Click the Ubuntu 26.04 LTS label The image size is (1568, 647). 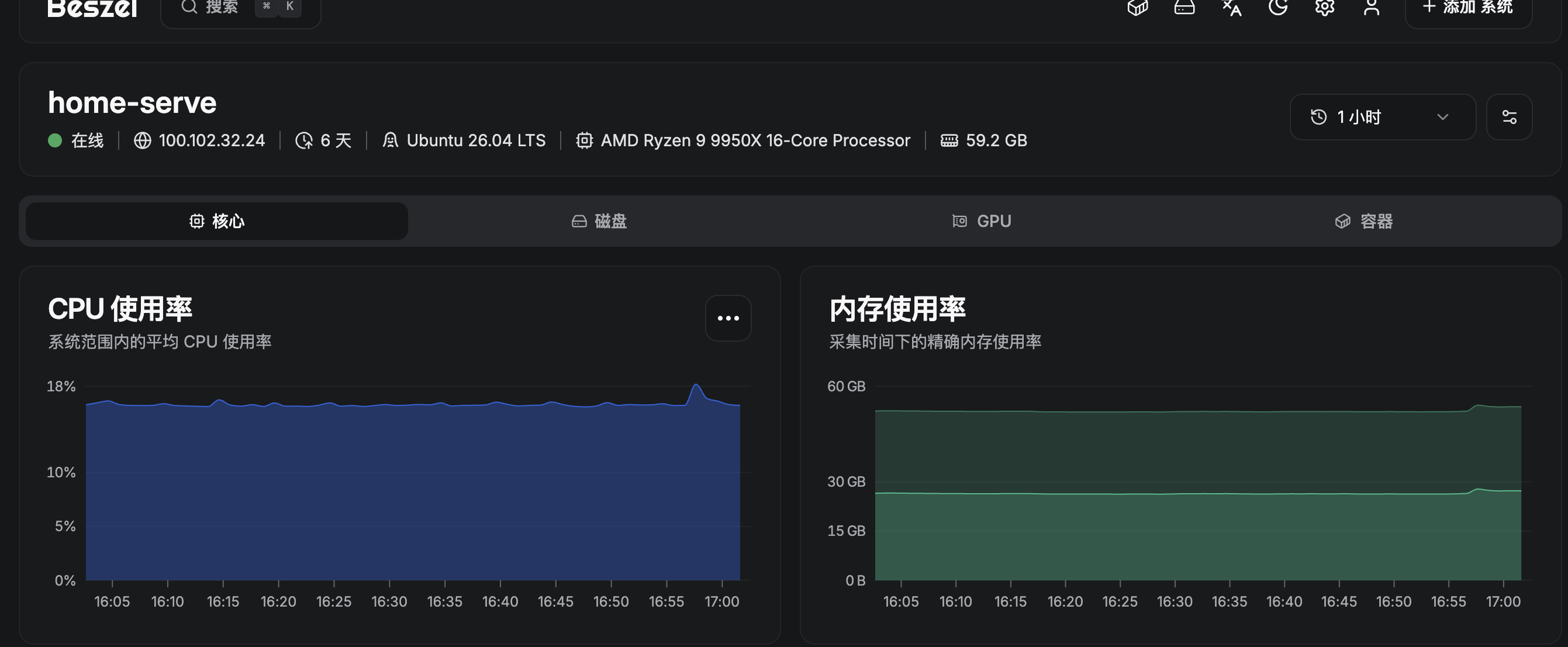tap(476, 141)
